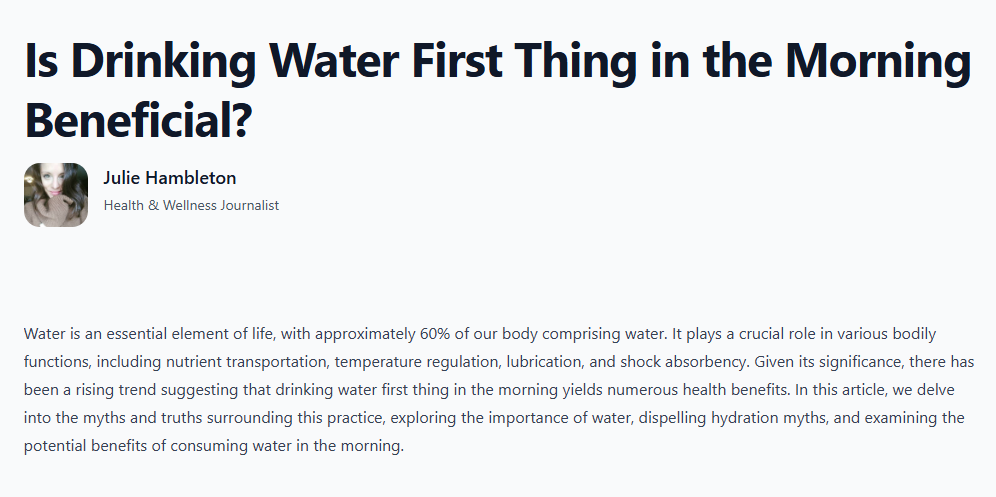The image size is (996, 497).
Task: Click the Health & Wellness Journalist subtitle
Action: pos(191,205)
